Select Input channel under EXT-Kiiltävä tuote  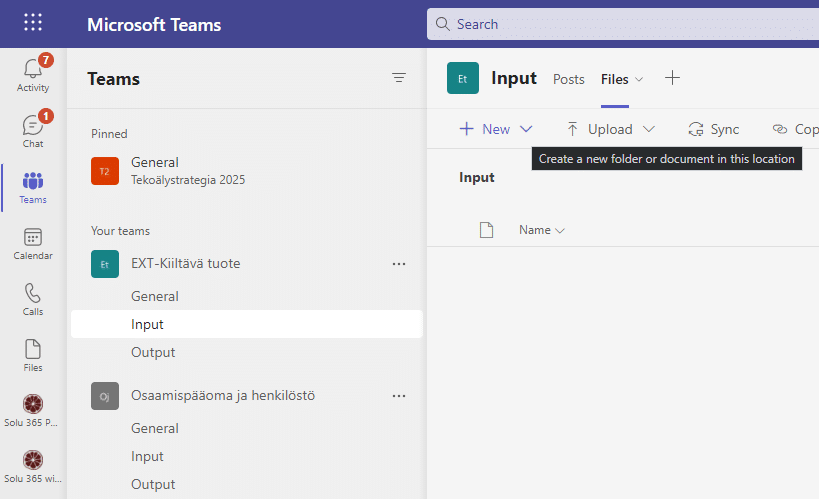pos(247,324)
